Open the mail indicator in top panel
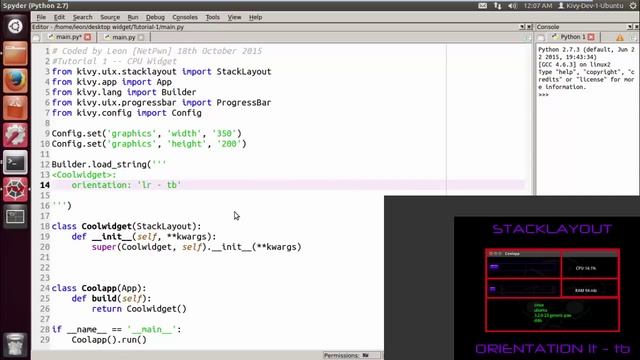Image resolution: width=640 pixels, height=360 pixels. tap(482, 6)
